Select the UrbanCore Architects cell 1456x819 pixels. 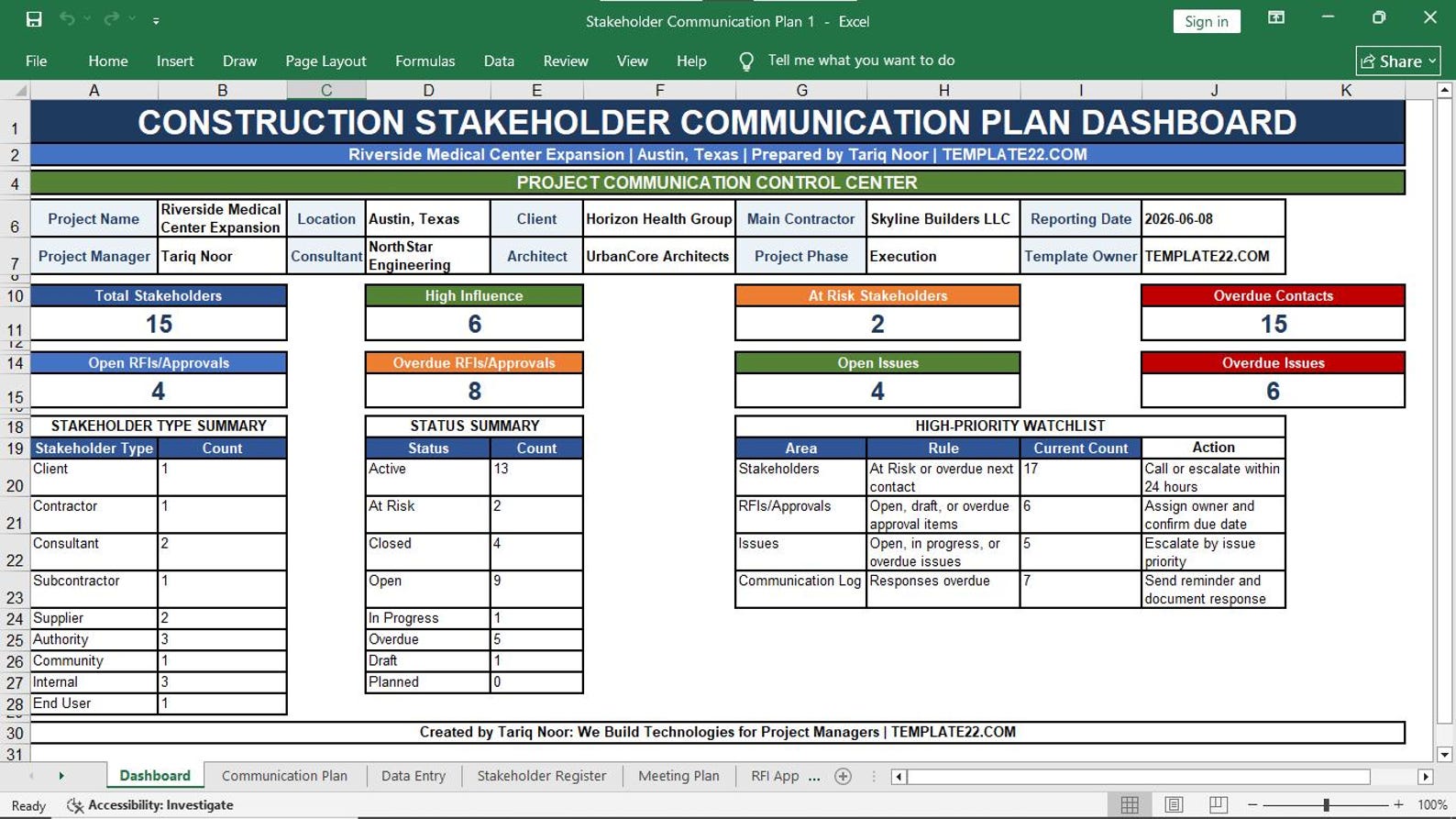click(658, 257)
